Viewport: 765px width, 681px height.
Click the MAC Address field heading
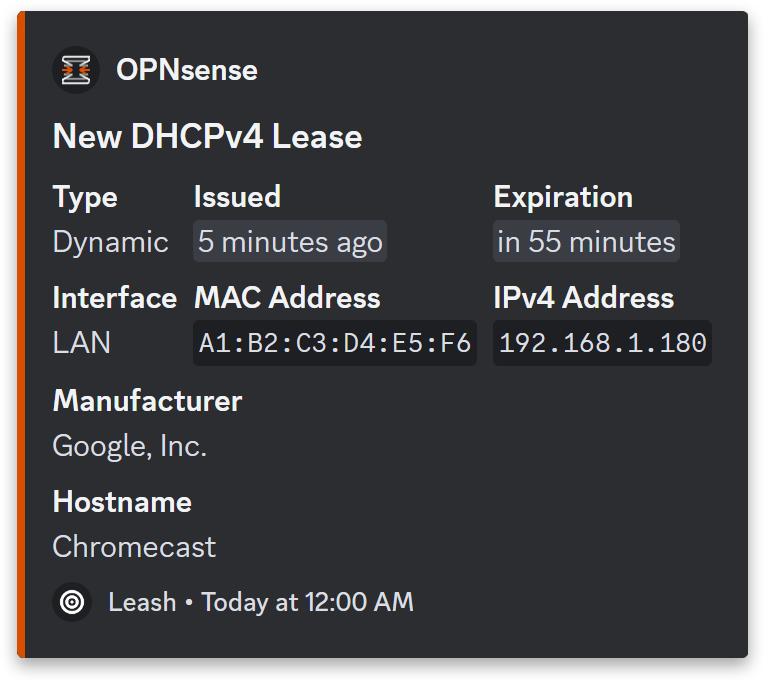click(x=287, y=298)
